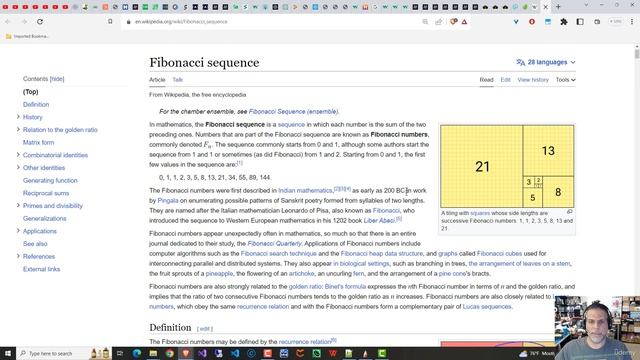
Task: Jump to (Top) in contents
Action: tap(31, 92)
